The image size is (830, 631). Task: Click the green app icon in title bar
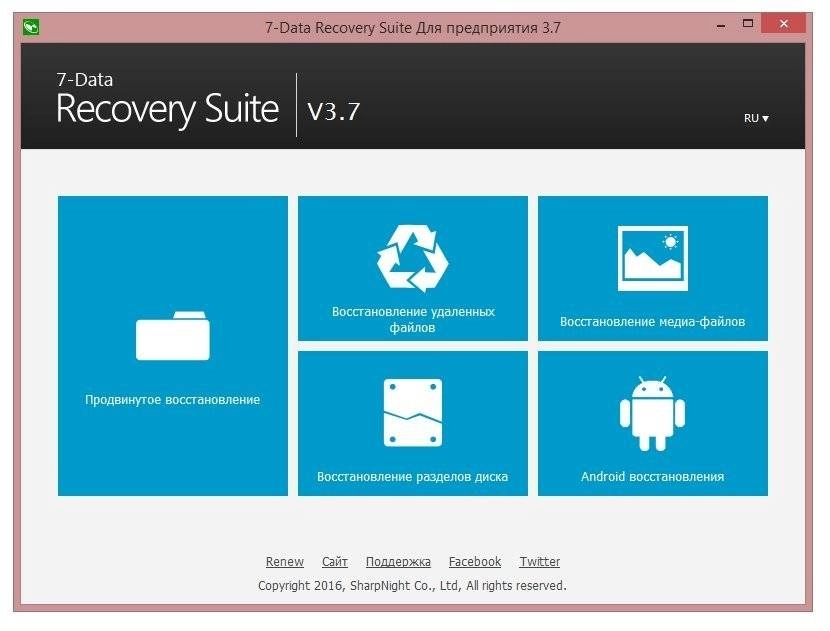pyautogui.click(x=31, y=26)
